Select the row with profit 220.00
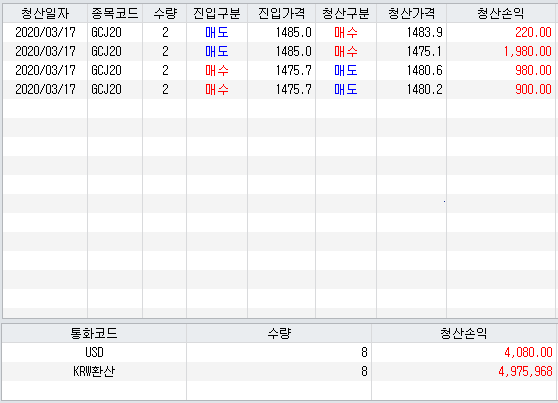Screen dimensions: 558x403 280,32
